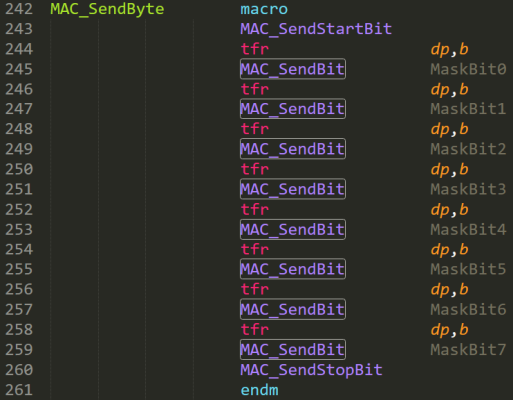The image size is (513, 400).
Task: Click dp,b operand on line 246
Action: 449,90
